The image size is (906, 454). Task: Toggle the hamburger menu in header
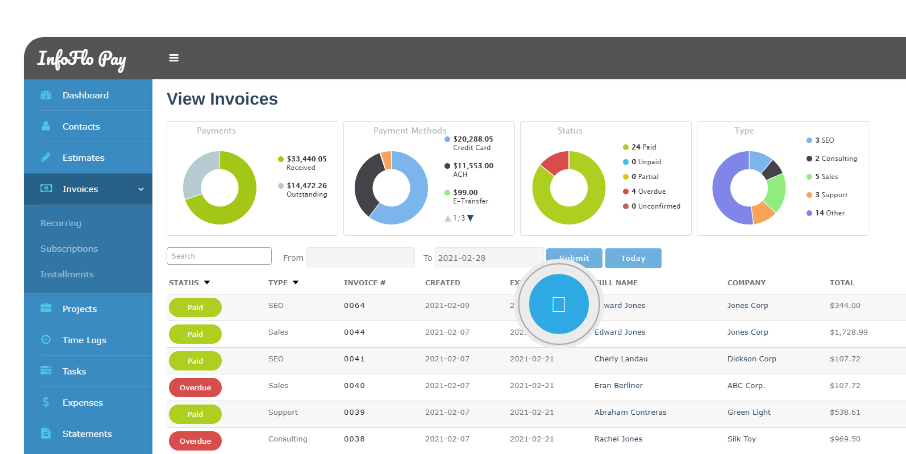(174, 58)
